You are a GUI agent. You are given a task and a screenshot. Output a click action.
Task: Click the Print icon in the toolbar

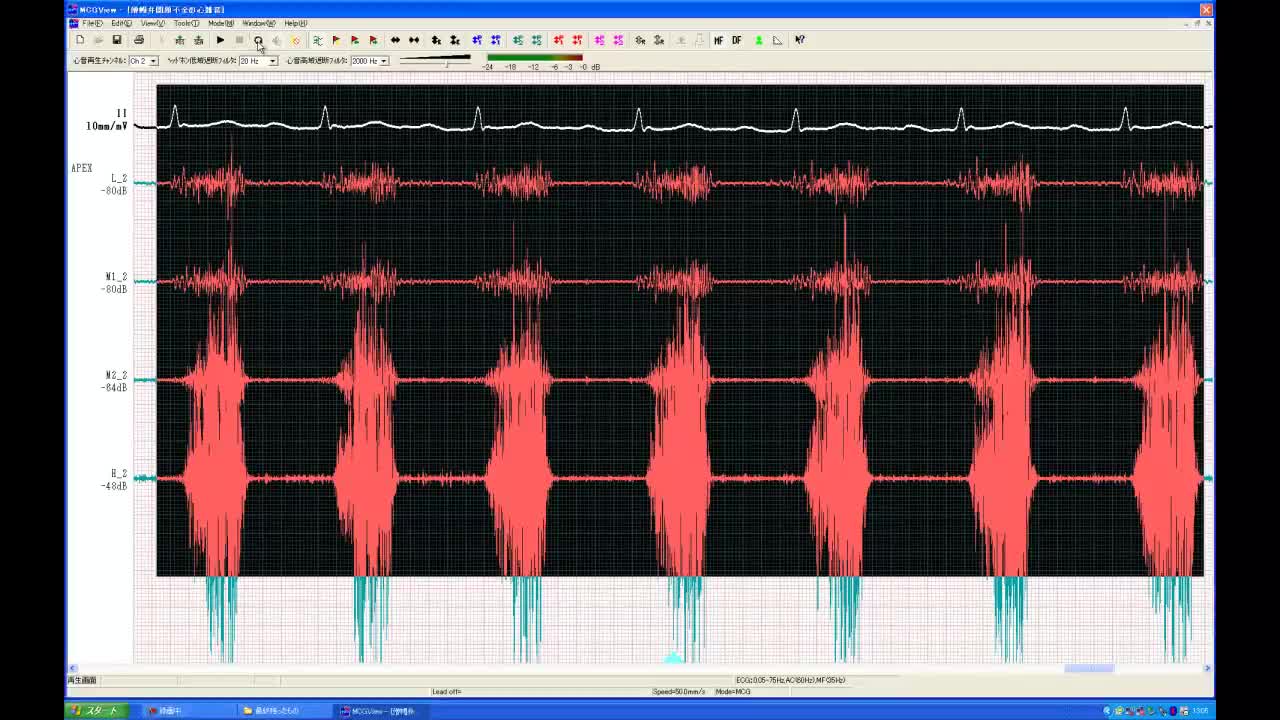tap(139, 40)
